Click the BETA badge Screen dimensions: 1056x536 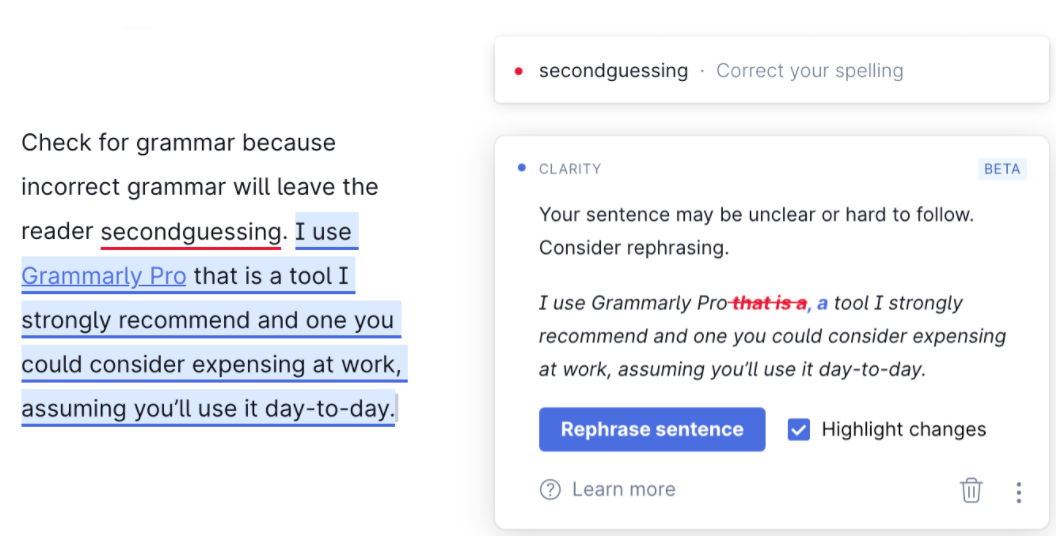click(1002, 169)
